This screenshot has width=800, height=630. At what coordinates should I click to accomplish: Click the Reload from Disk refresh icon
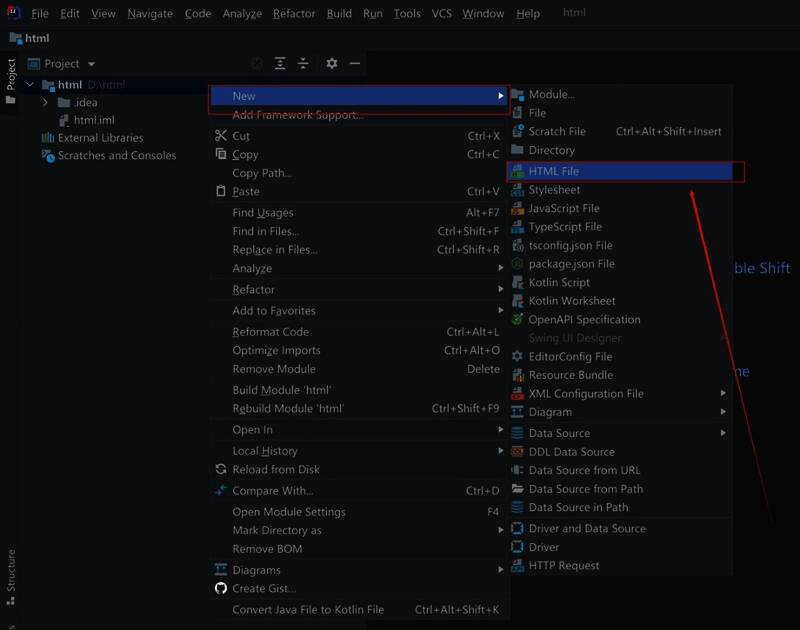click(x=221, y=469)
